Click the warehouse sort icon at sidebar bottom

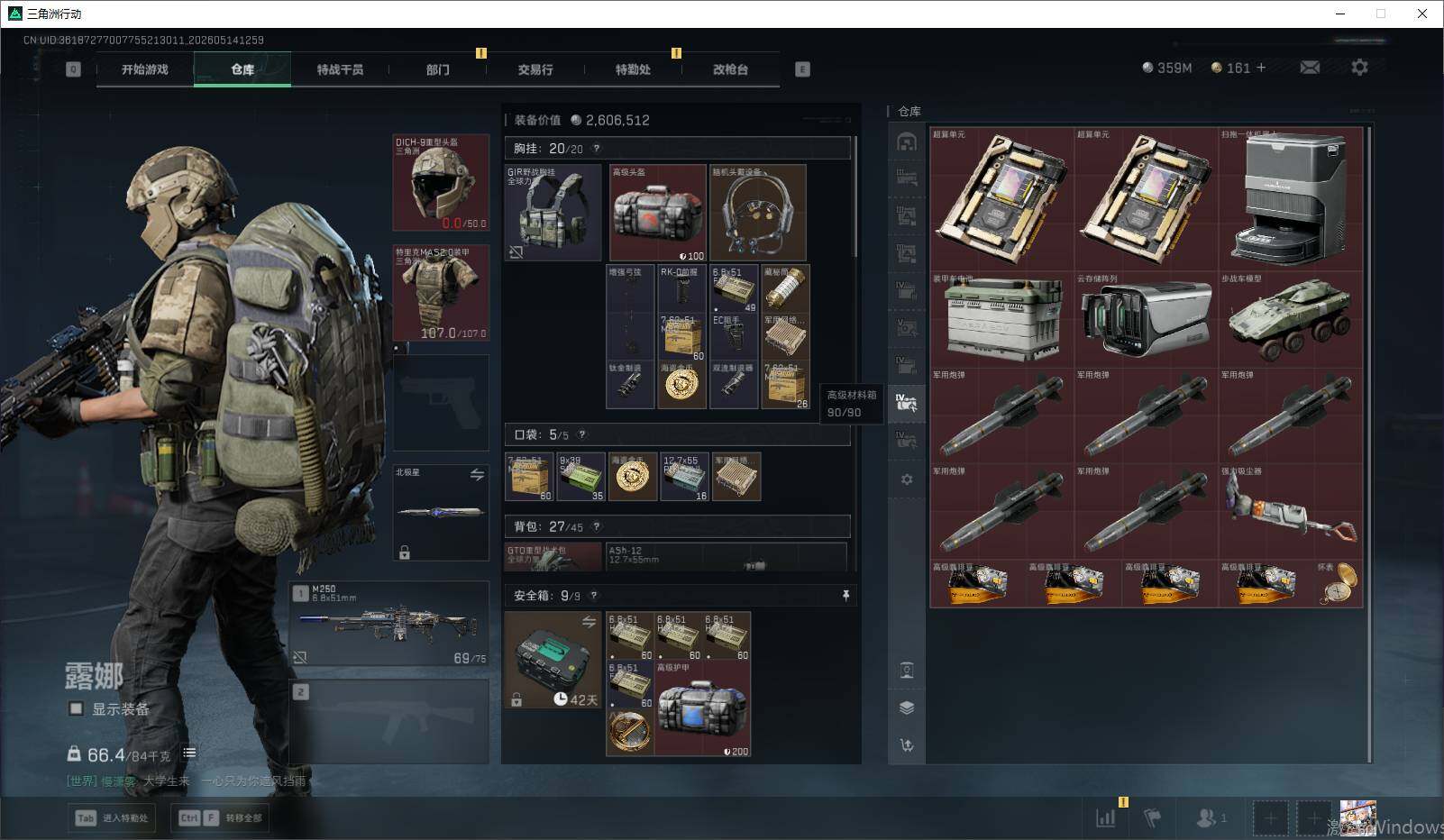[x=907, y=744]
